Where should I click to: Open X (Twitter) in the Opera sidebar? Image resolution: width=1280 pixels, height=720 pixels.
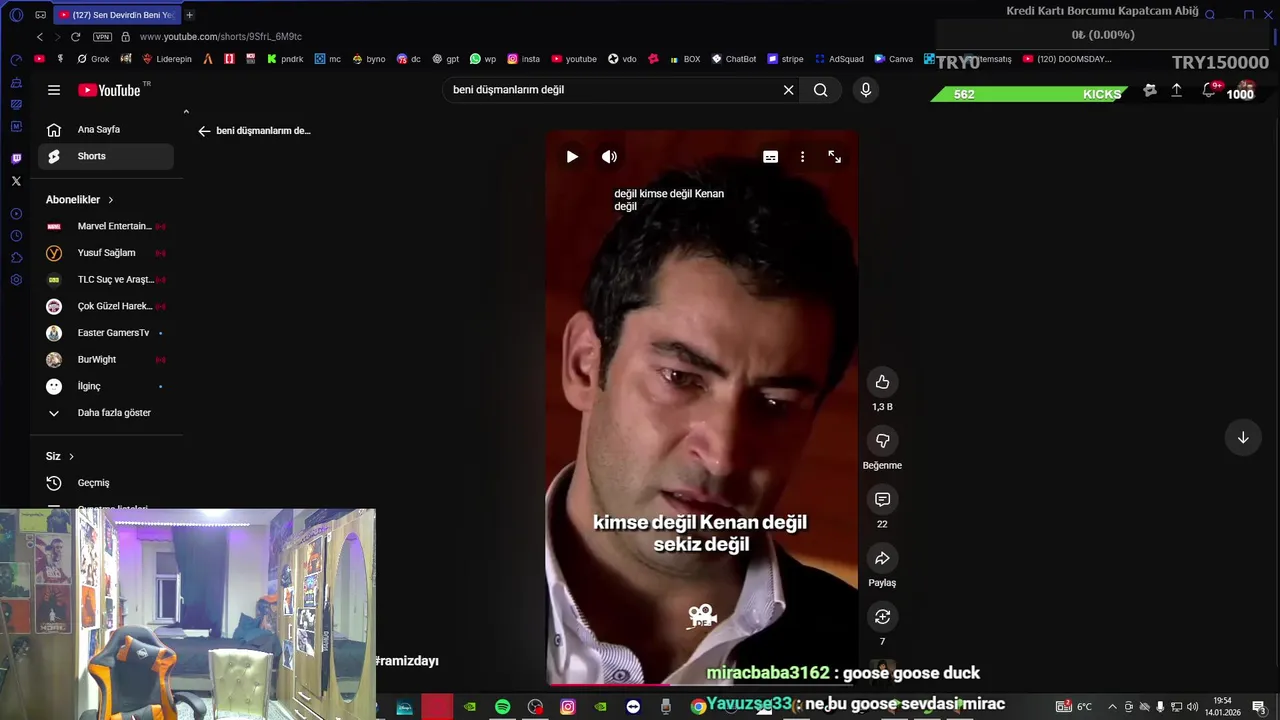click(x=16, y=181)
